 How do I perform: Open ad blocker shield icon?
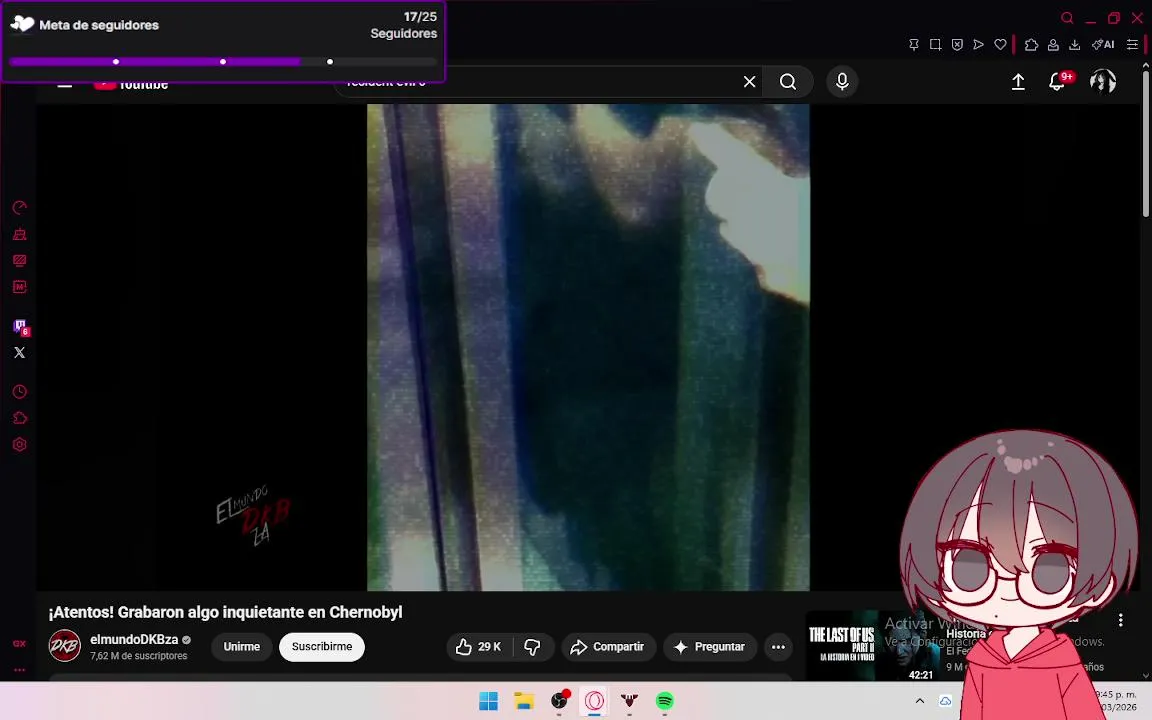point(957,45)
